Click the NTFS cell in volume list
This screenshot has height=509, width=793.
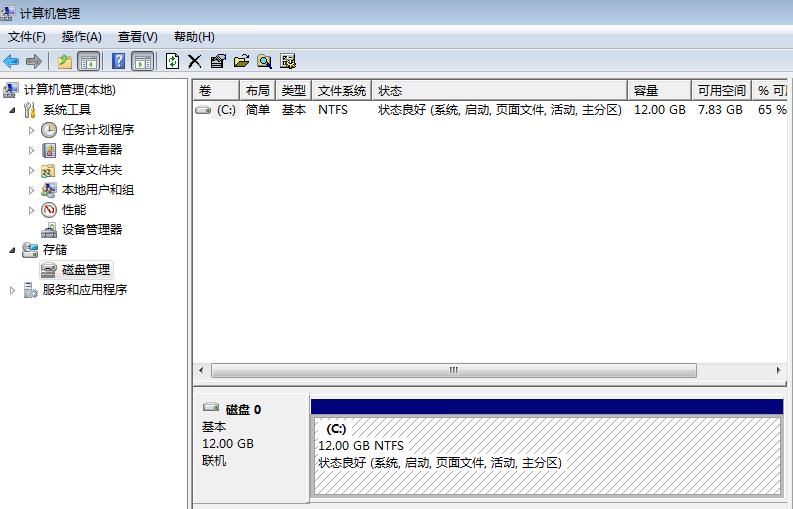coord(333,110)
